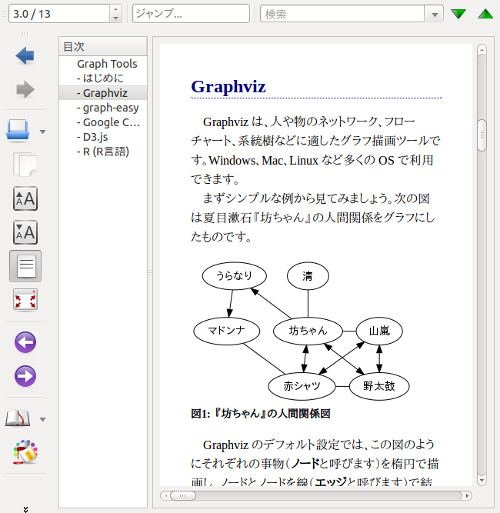Decrease font size with the smaller A icon
The height and width of the screenshot is (513, 500).
pyautogui.click(x=25, y=232)
